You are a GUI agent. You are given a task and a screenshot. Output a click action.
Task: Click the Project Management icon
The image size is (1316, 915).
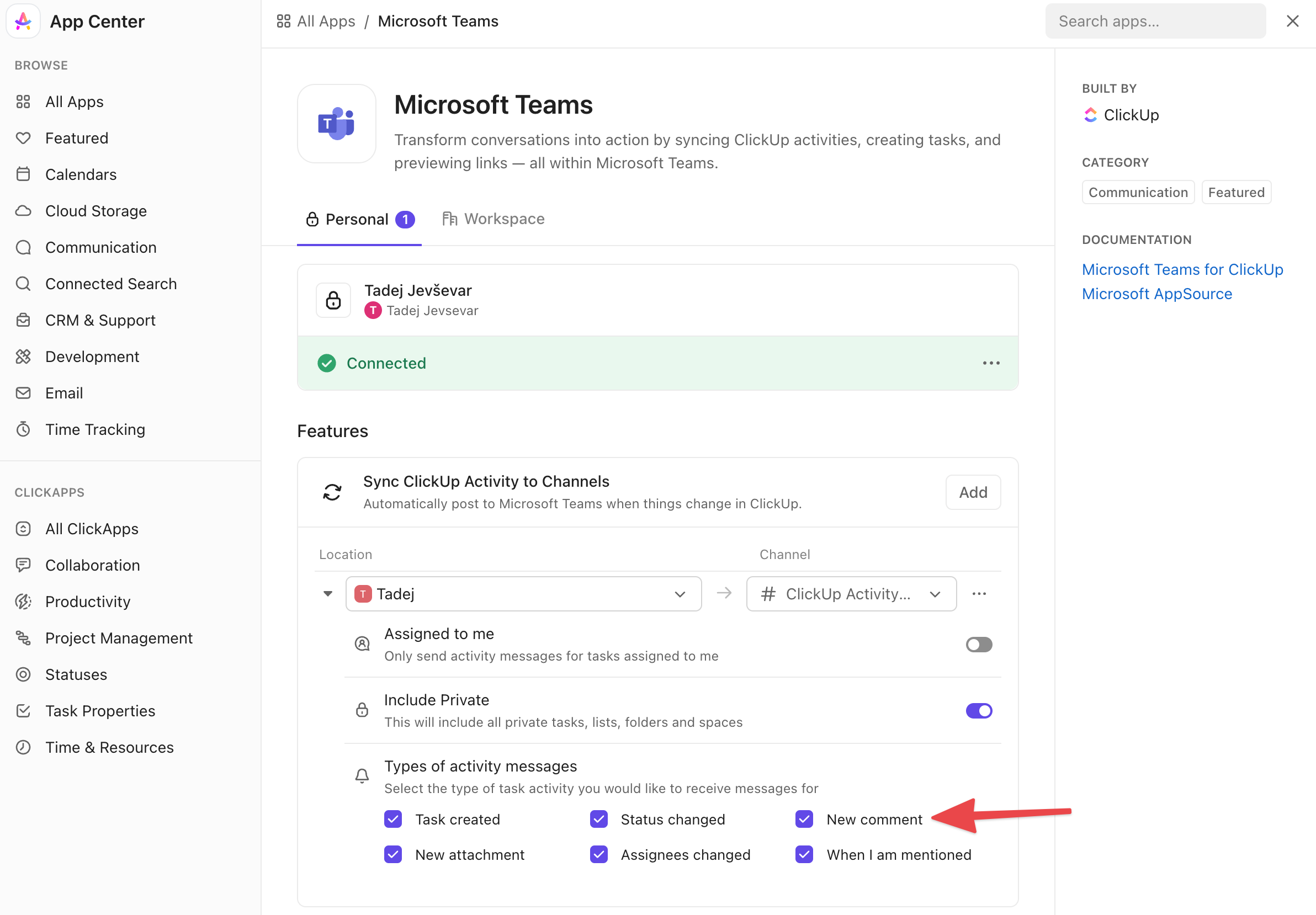coord(23,638)
